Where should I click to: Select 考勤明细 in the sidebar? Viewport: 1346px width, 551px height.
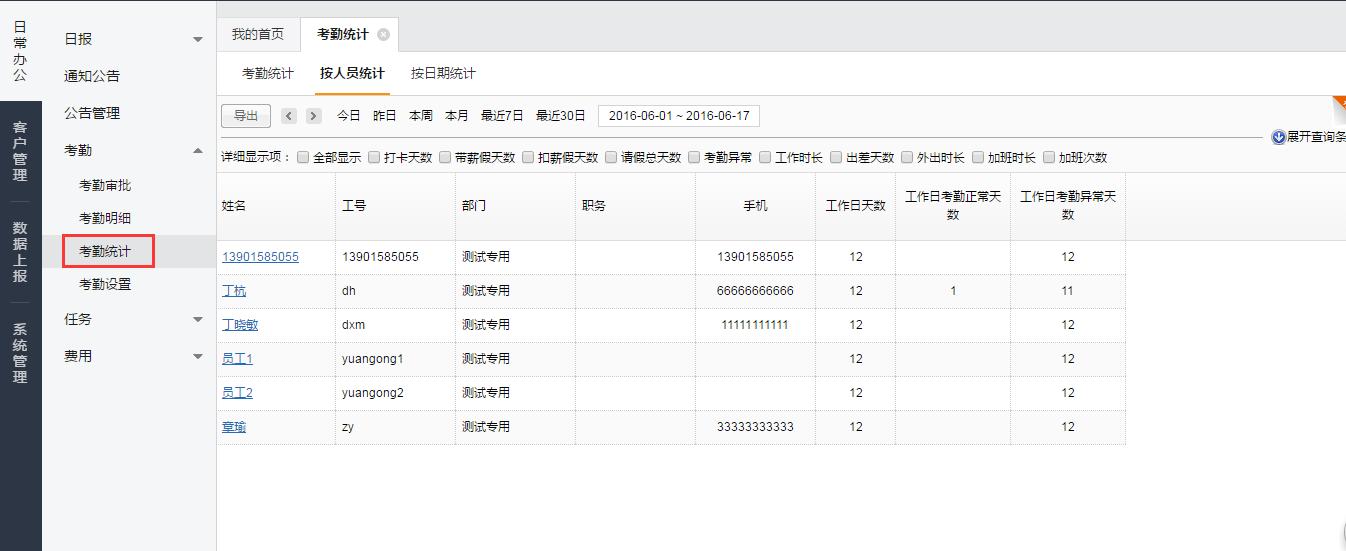[x=105, y=218]
